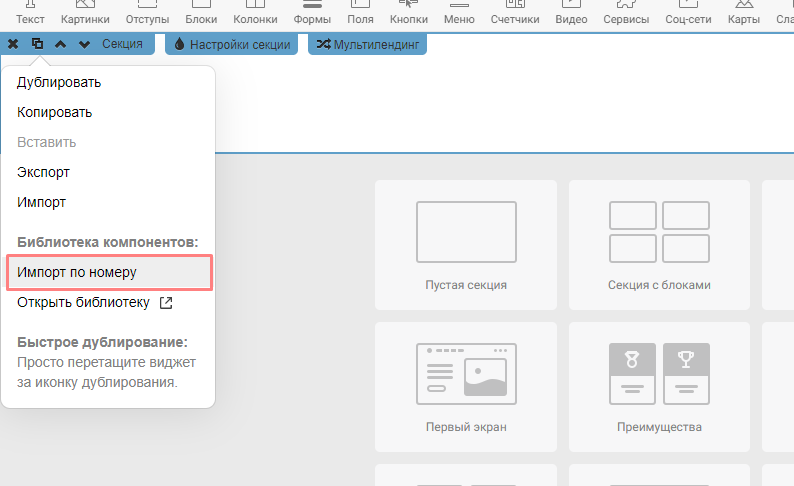Open the Мультилендинг panel
This screenshot has height=486, width=794.
367,44
